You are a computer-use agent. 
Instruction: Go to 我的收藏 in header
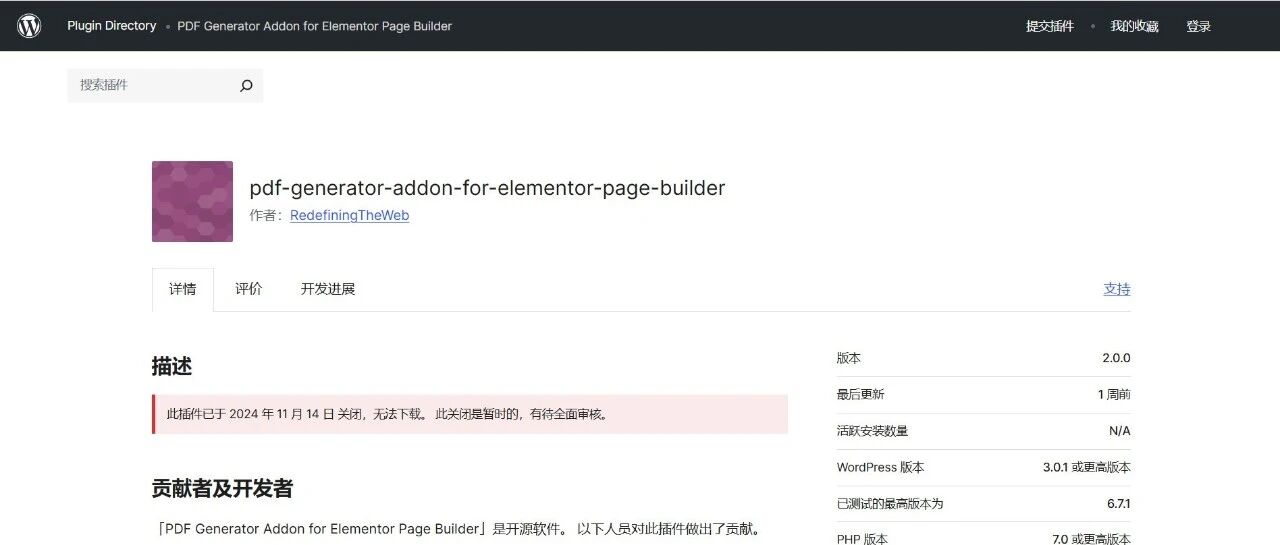click(1134, 26)
